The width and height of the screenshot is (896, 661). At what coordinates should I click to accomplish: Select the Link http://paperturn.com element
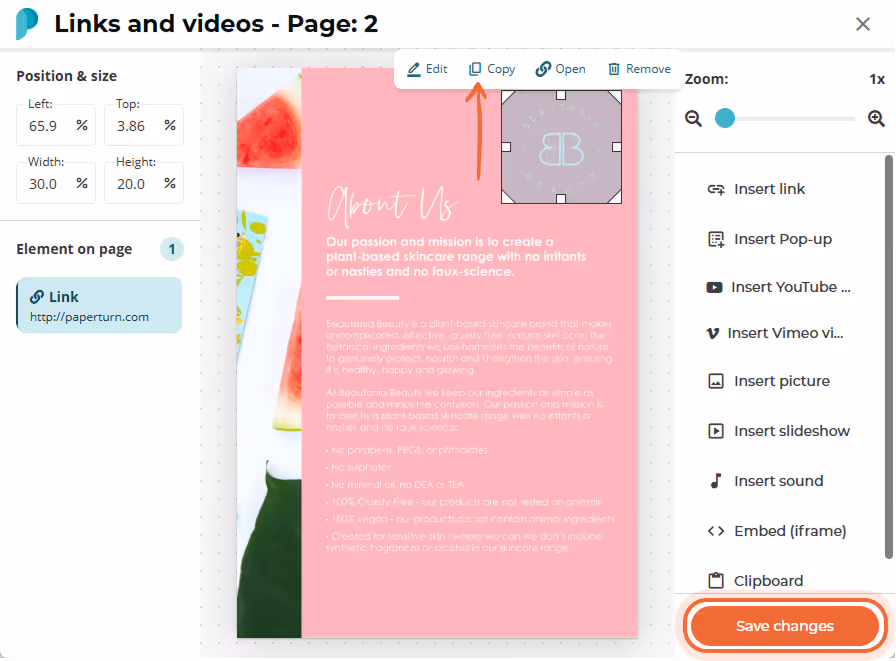[99, 305]
